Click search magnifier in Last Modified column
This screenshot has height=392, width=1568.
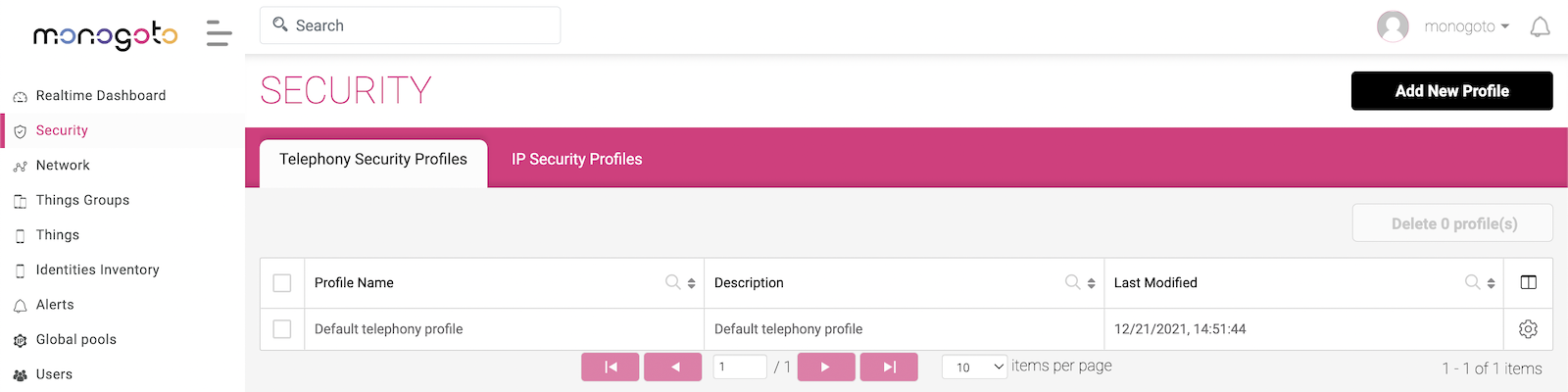coord(1472,282)
